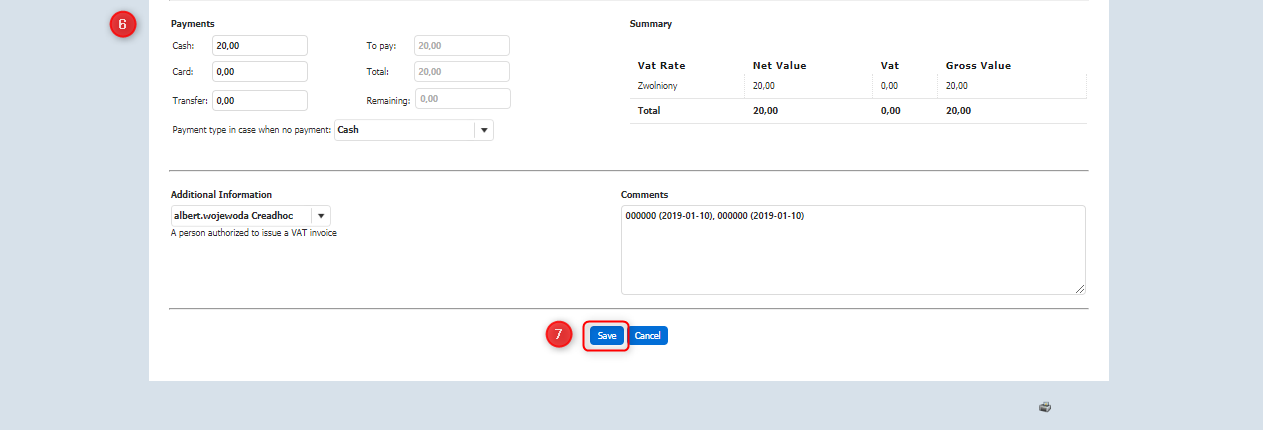
Task: Click the red step 6 marker
Action: point(122,25)
